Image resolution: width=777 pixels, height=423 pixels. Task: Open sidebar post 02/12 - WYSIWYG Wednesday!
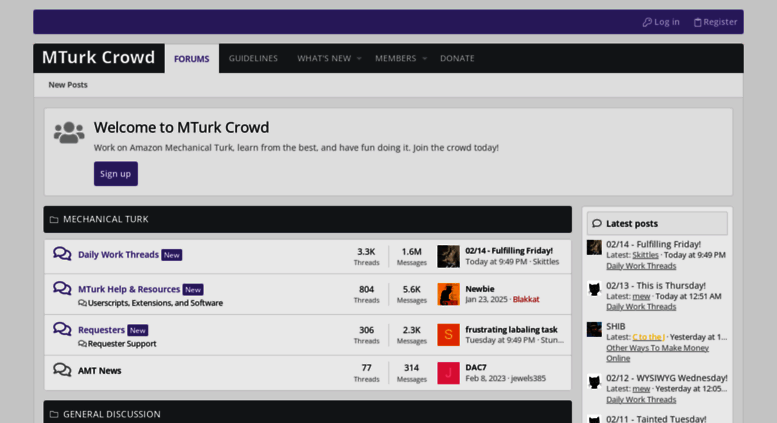(666, 378)
